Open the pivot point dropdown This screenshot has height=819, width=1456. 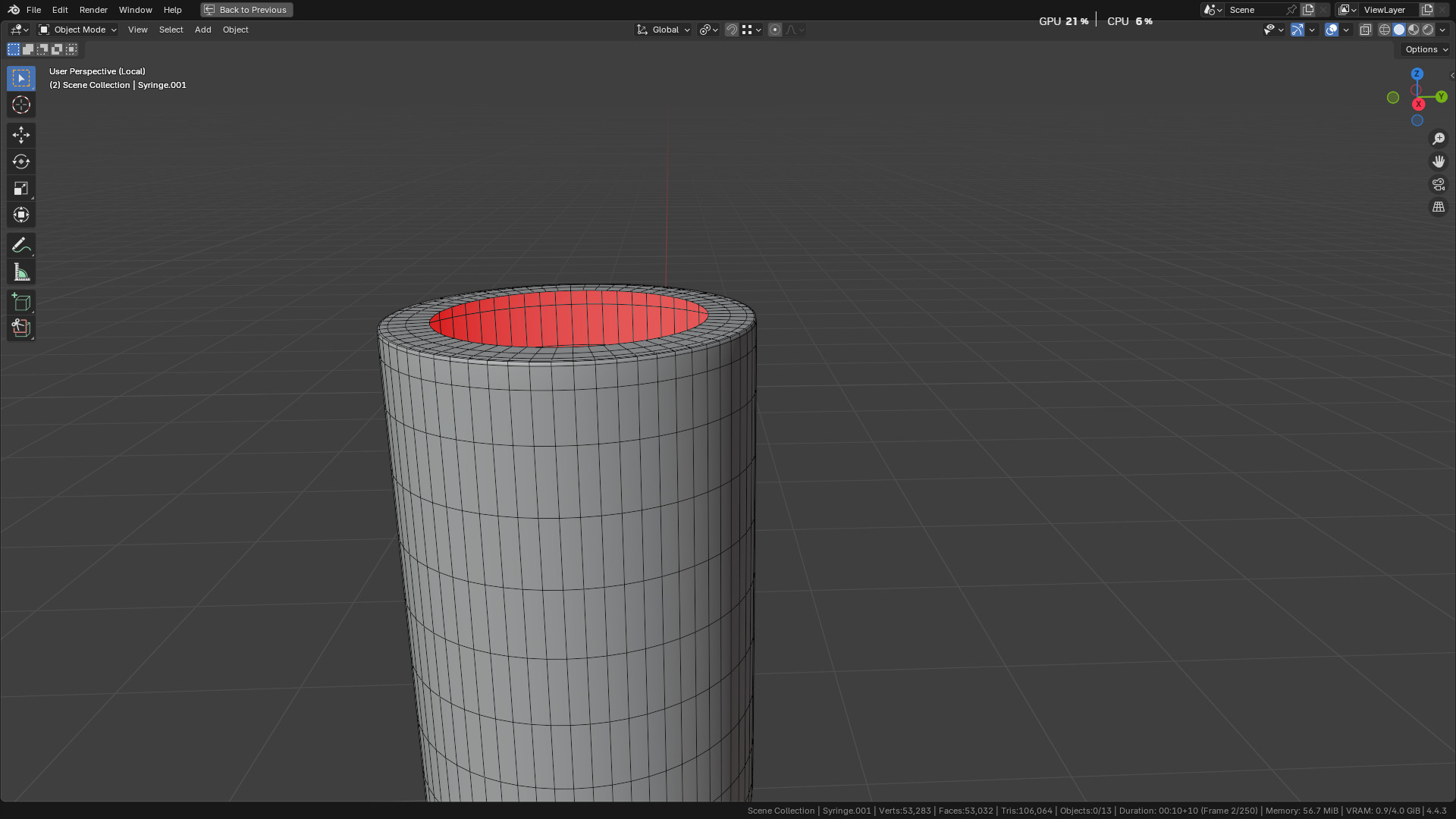coord(708,30)
